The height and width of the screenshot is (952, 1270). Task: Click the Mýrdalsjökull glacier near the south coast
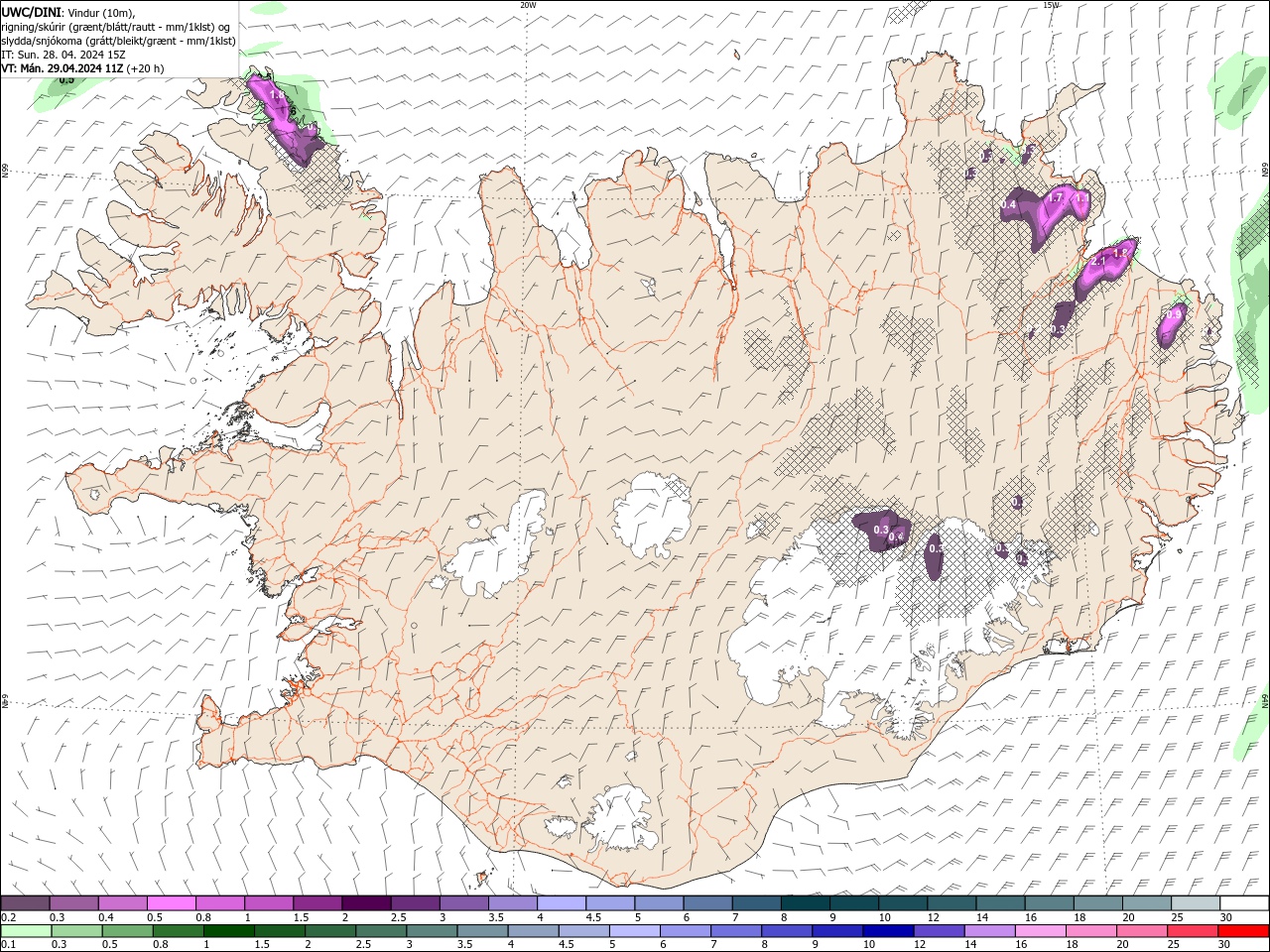(x=622, y=818)
